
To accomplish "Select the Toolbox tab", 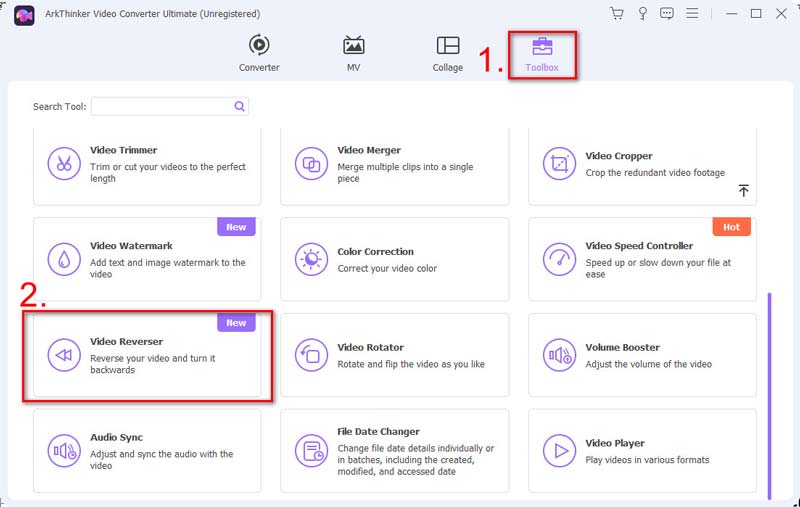I will (x=542, y=54).
